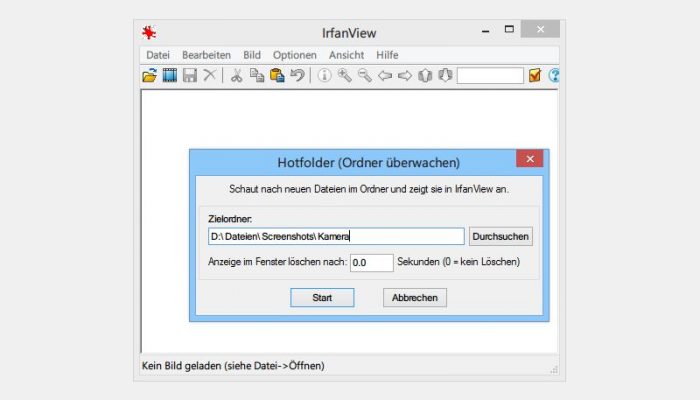Click the seconds delay input field
Screen dimensions: 700x400
pos(371,262)
